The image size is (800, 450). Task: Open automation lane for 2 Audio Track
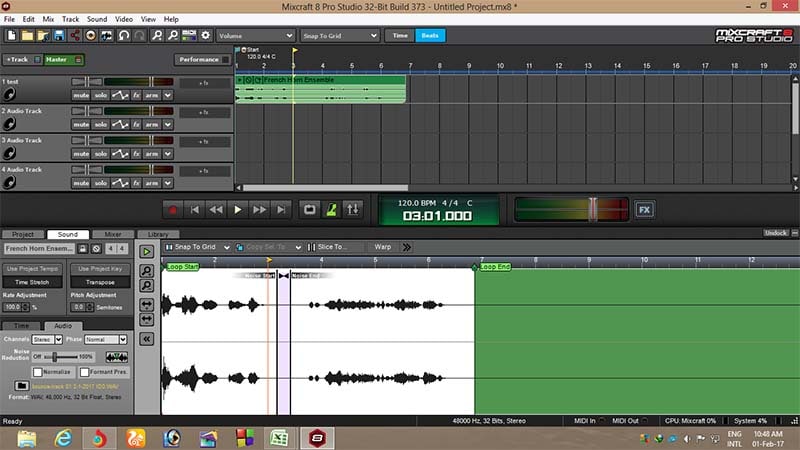[120, 124]
